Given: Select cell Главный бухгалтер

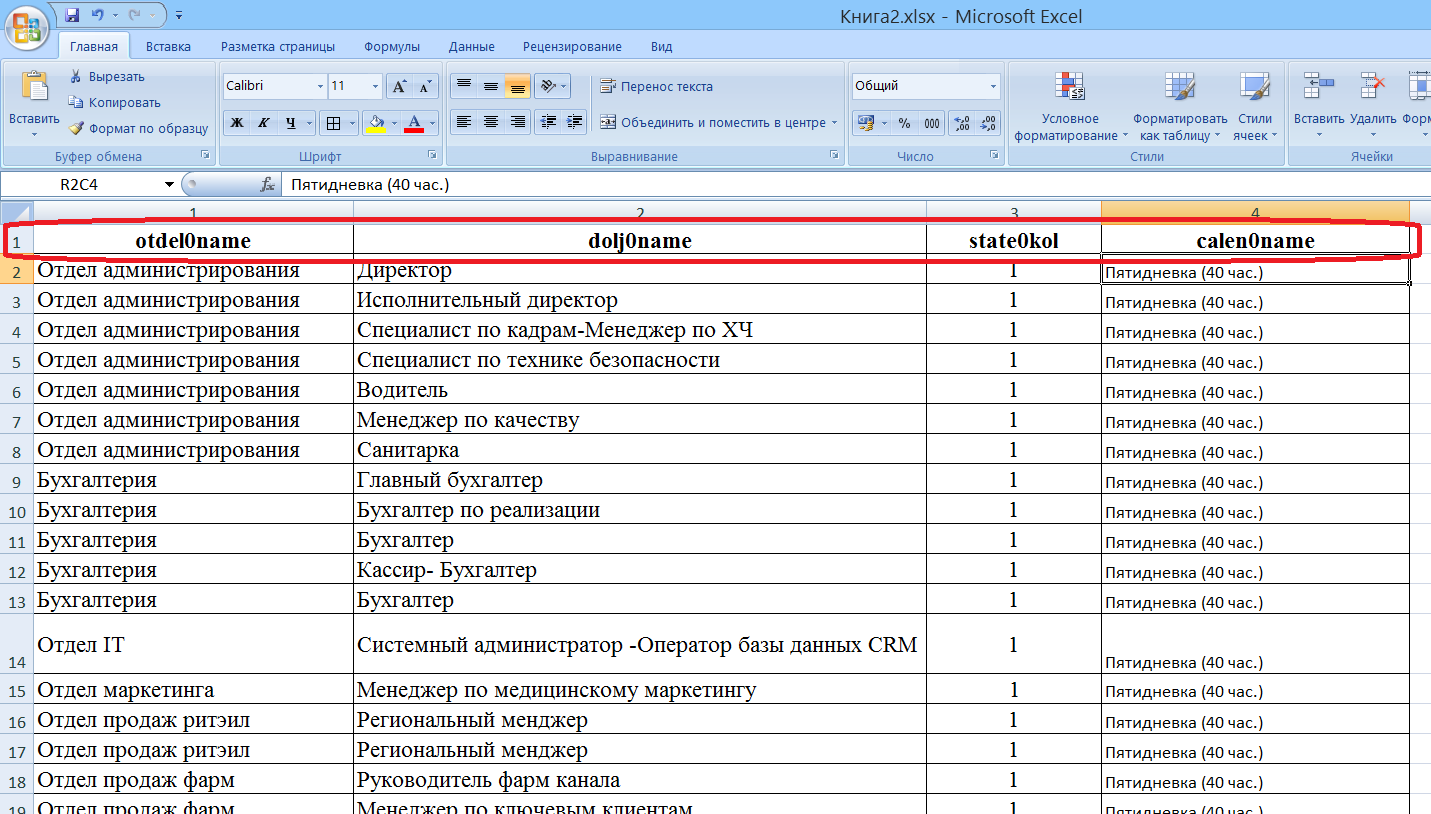Looking at the screenshot, I should 640,480.
